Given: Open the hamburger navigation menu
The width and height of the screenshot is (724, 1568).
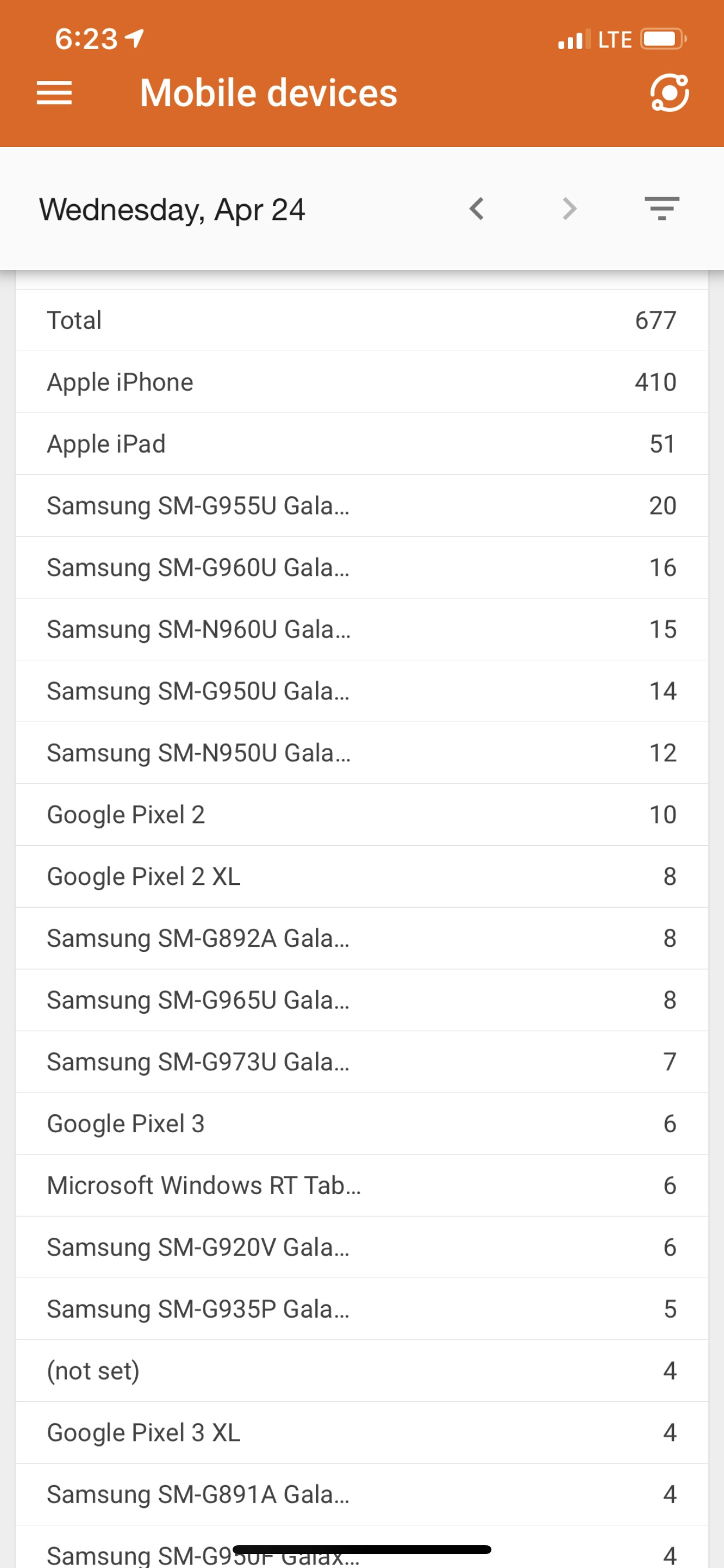Looking at the screenshot, I should (54, 93).
